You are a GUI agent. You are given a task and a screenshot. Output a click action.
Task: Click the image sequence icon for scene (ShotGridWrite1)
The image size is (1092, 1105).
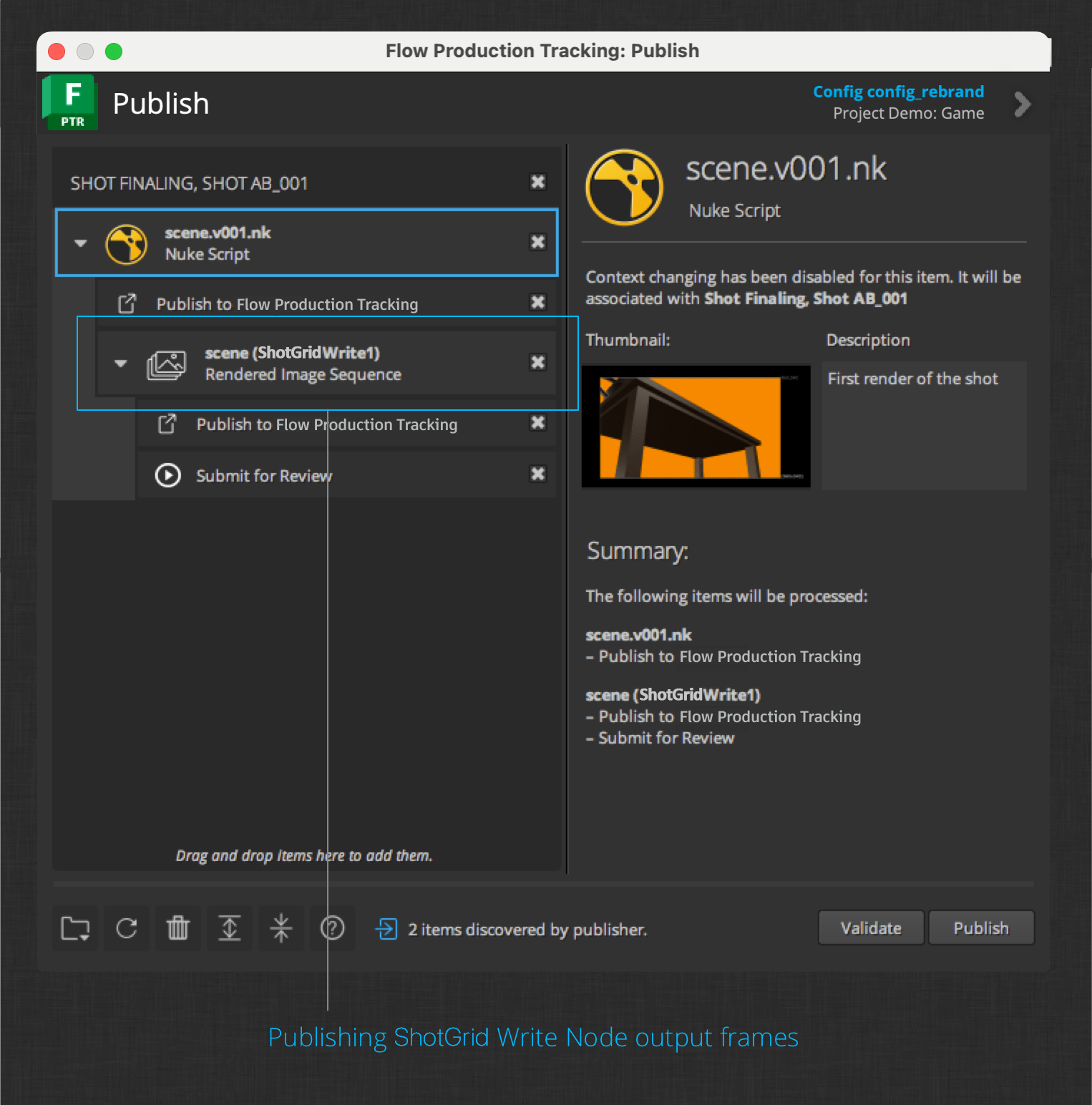point(167,364)
